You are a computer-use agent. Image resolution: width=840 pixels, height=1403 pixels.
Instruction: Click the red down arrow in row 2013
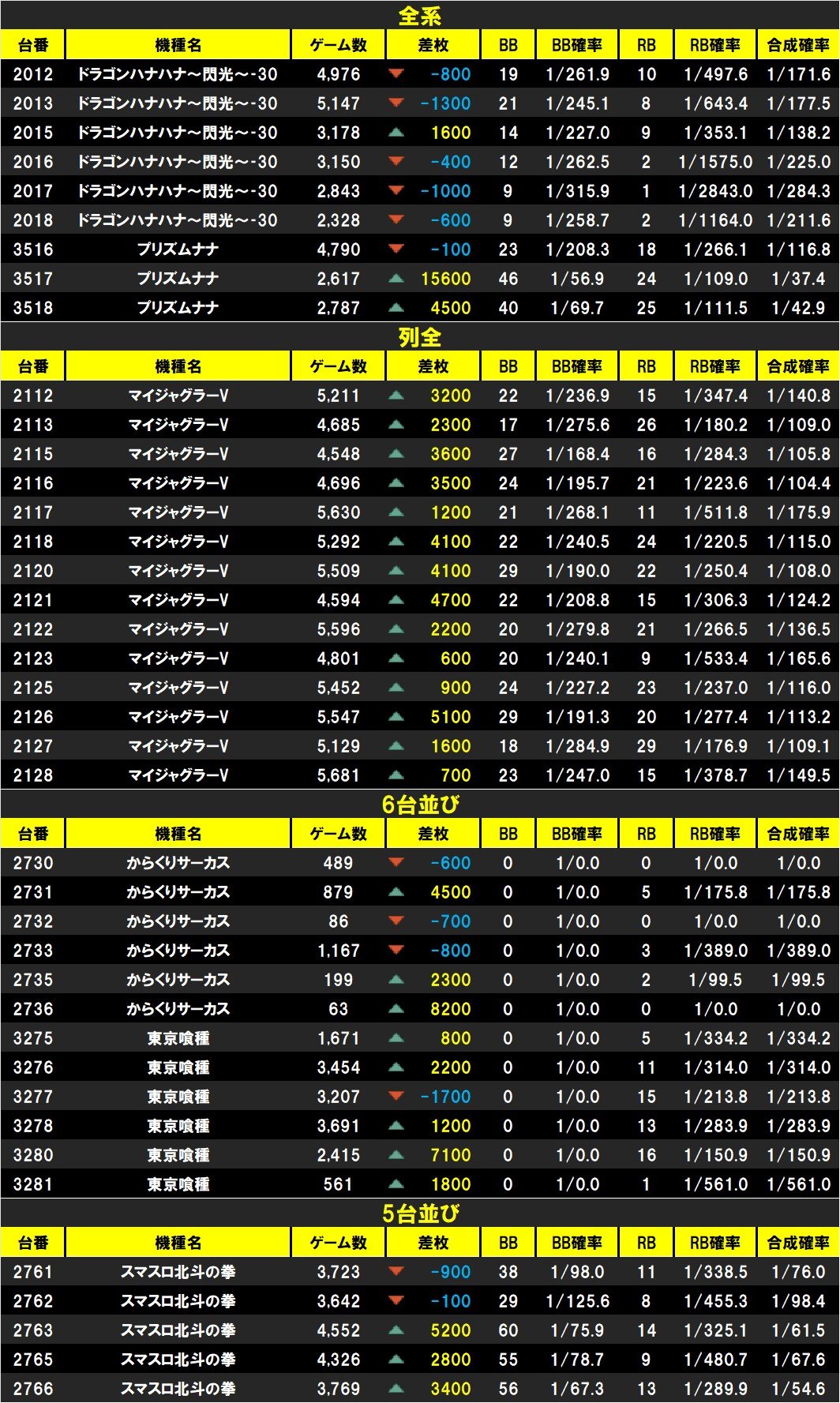click(x=396, y=103)
